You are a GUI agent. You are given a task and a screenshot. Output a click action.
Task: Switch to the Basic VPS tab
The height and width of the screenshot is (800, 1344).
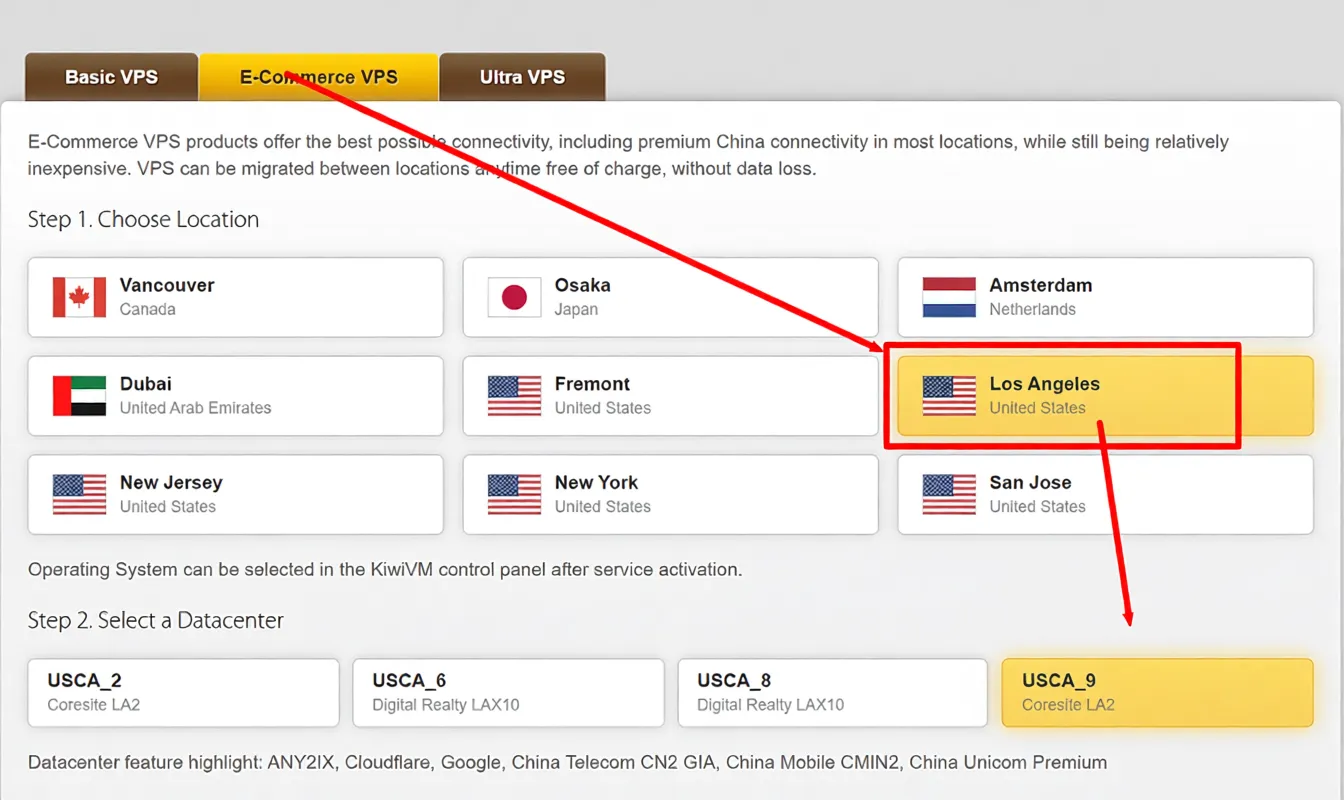111,77
